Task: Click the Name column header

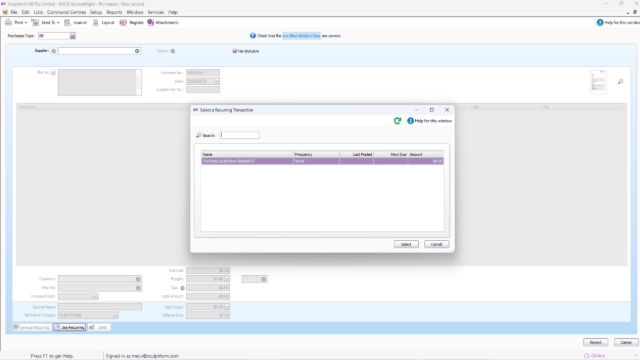Action: (x=247, y=154)
